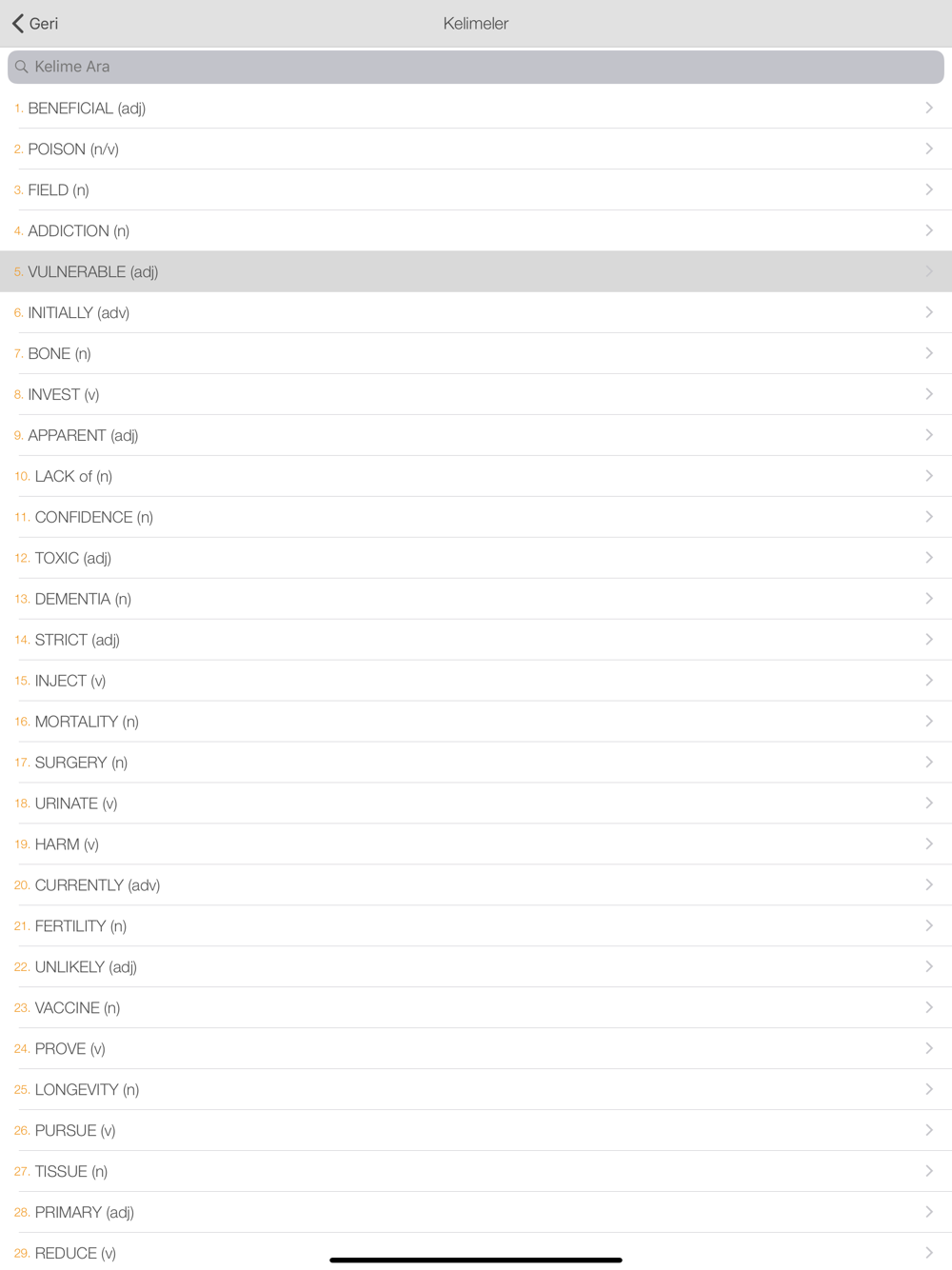Click the disclosure arrow for APPARENT (adj)
The width and height of the screenshot is (952, 1270).
[x=929, y=435]
